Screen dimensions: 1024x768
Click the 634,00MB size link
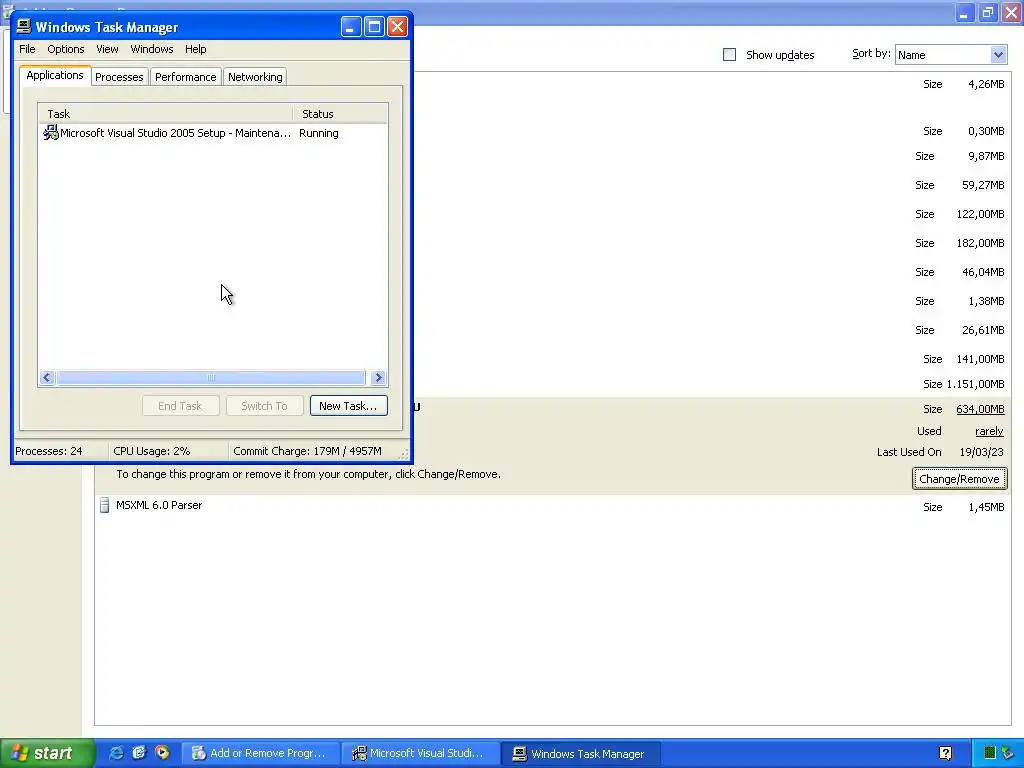[x=980, y=409]
